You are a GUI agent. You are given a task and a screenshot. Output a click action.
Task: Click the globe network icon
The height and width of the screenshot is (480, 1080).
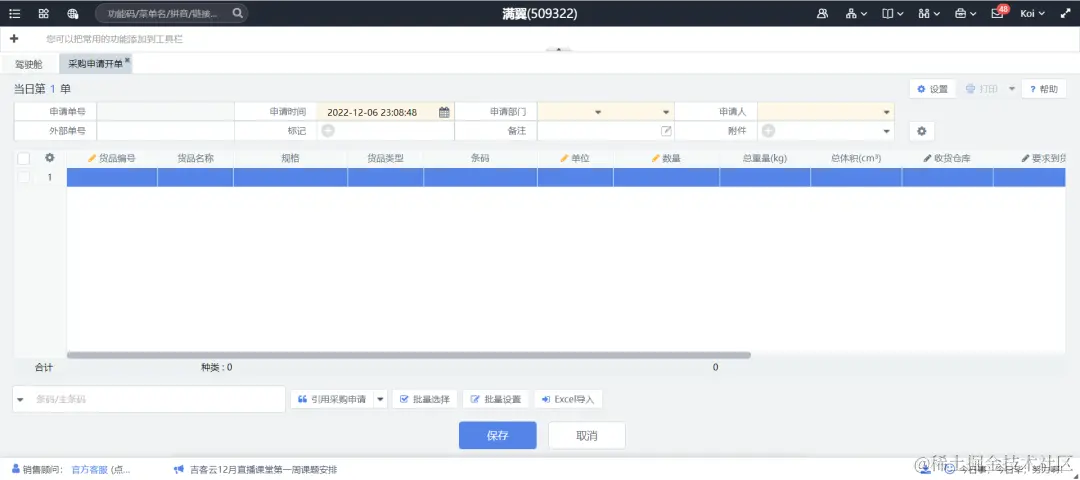[x=73, y=13]
